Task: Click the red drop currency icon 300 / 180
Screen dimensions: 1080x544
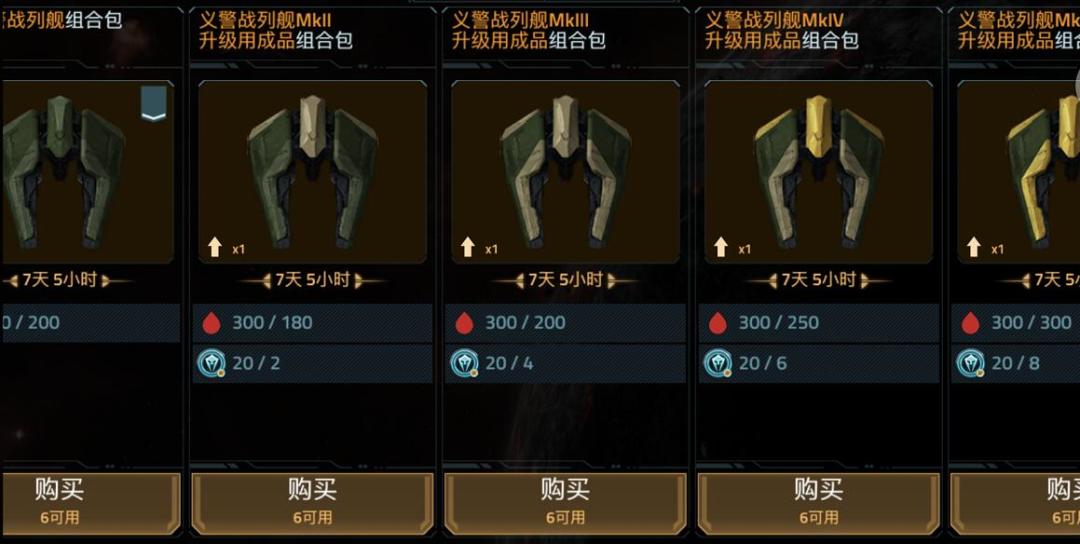Action: pyautogui.click(x=211, y=322)
